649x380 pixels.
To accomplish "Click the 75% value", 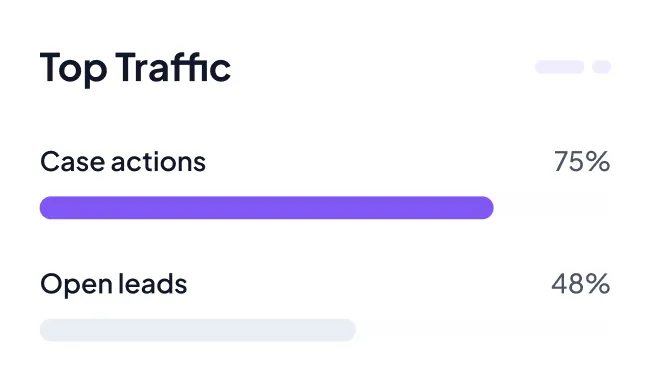I will coord(582,161).
